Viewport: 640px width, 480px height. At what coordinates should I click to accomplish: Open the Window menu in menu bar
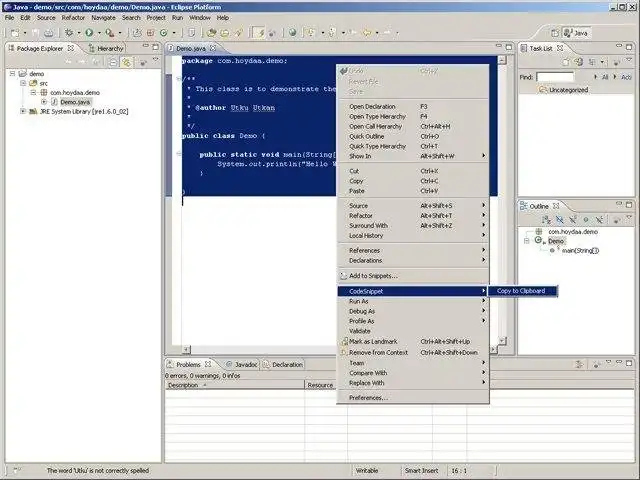point(200,18)
